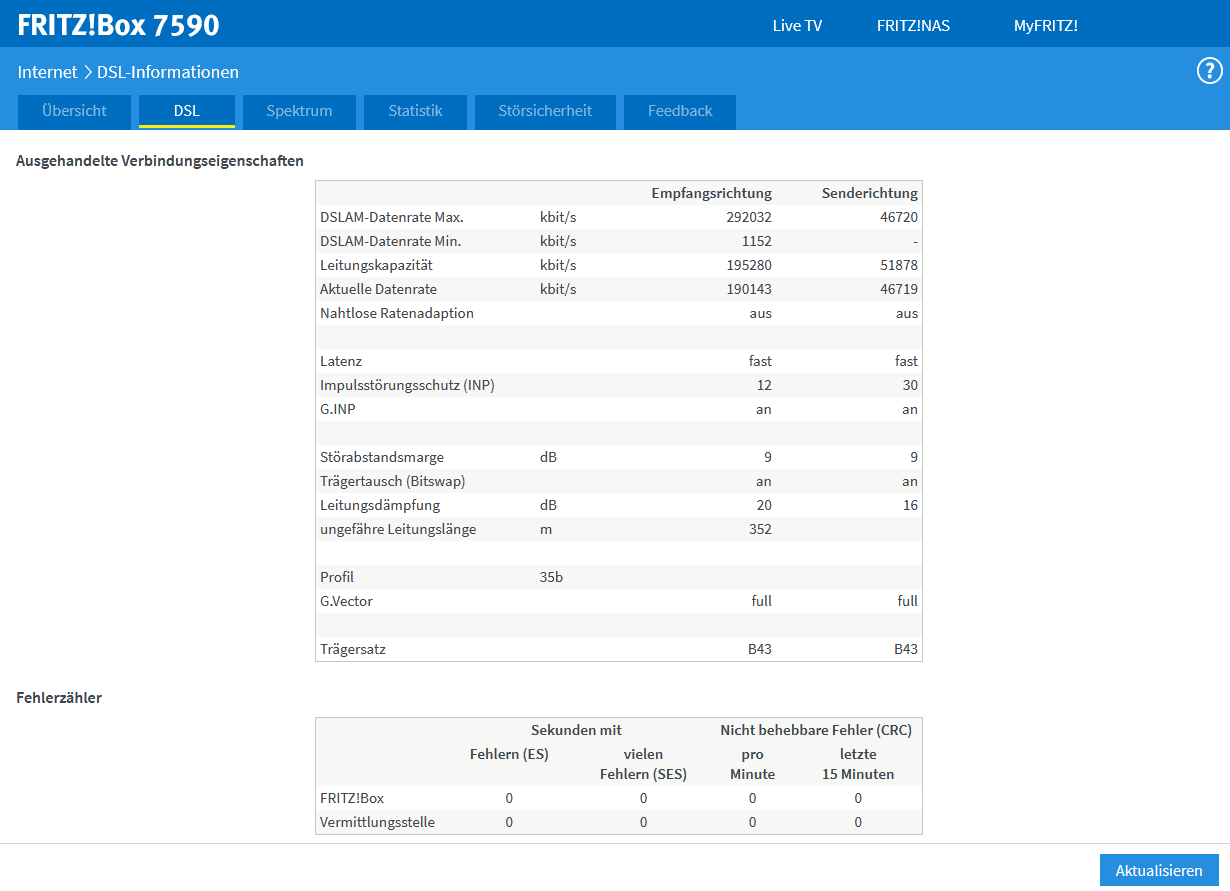Click the letzte 15 Minuten header

pos(858,764)
